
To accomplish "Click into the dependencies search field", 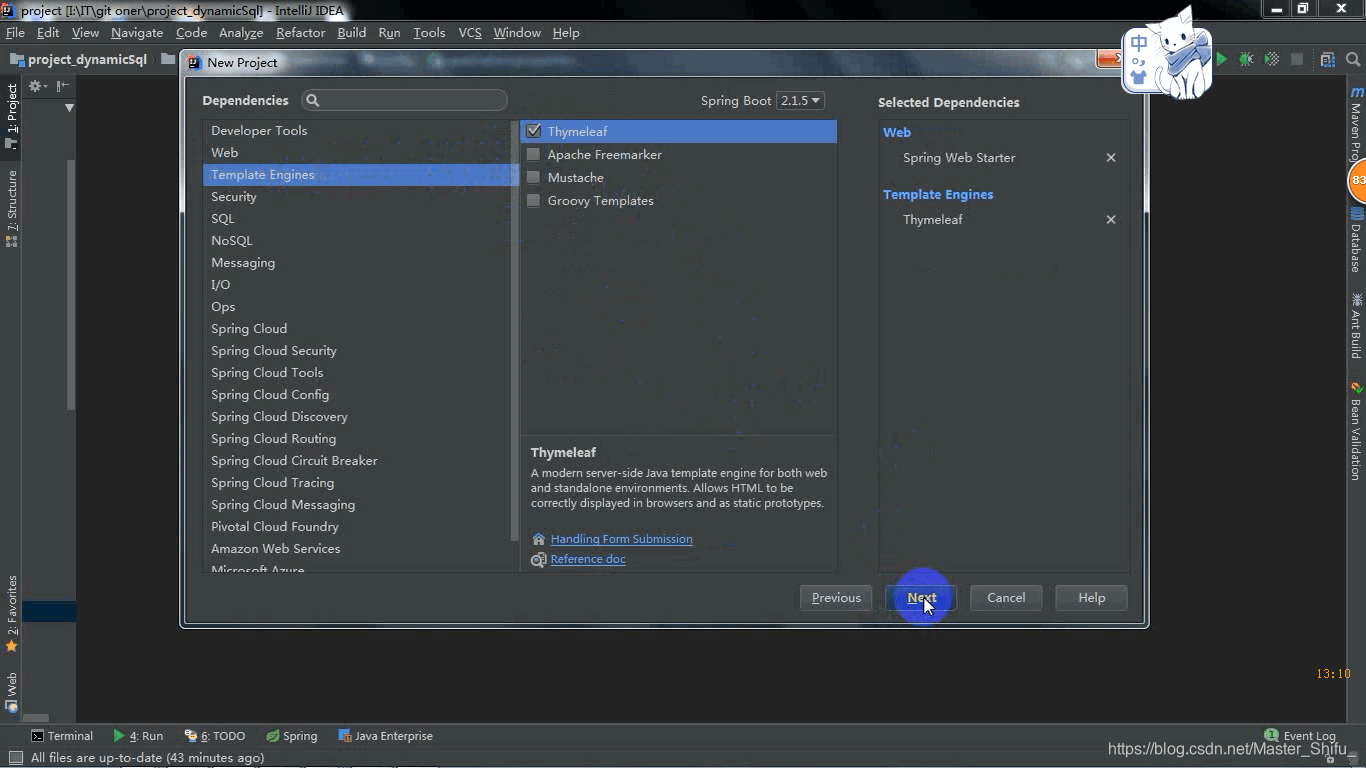I will click(x=404, y=100).
